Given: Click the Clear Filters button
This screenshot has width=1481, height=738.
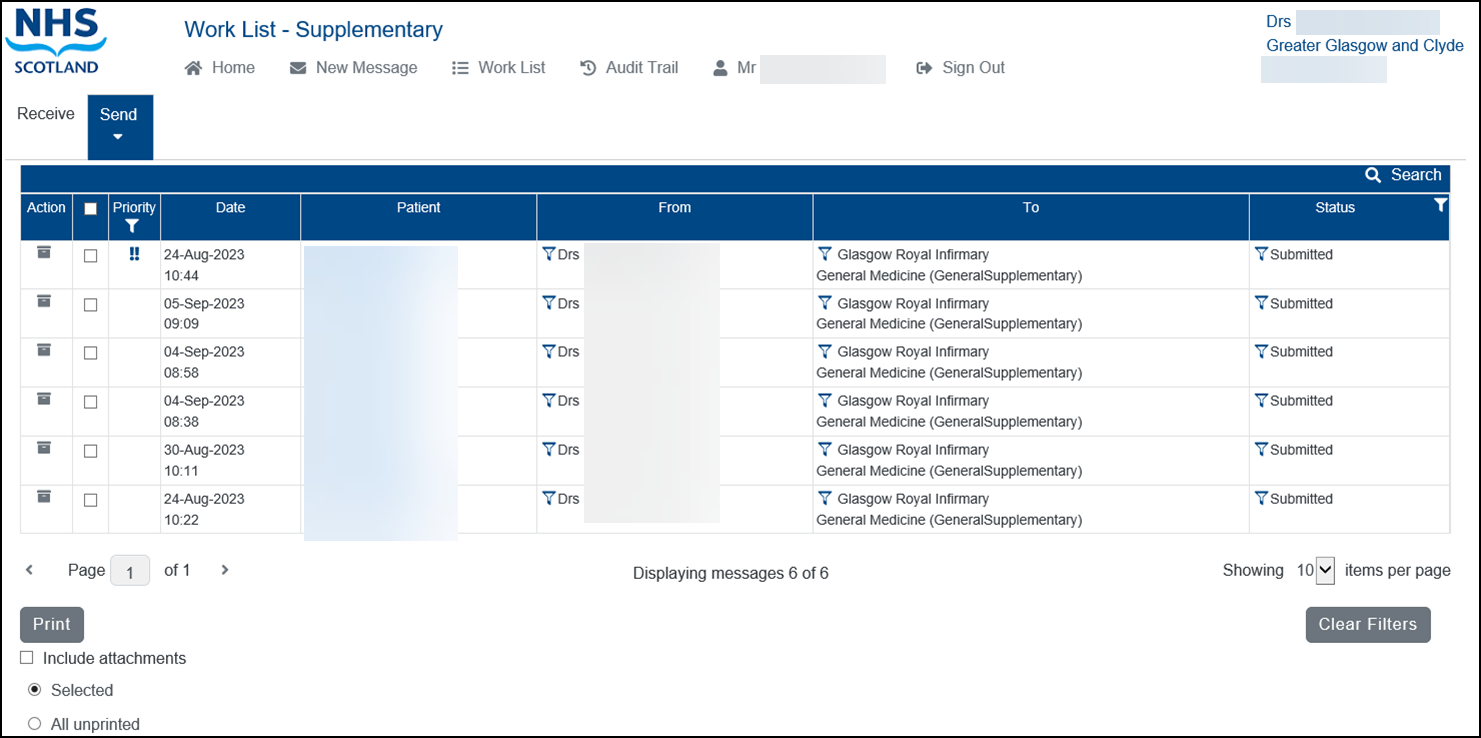Looking at the screenshot, I should [x=1367, y=624].
